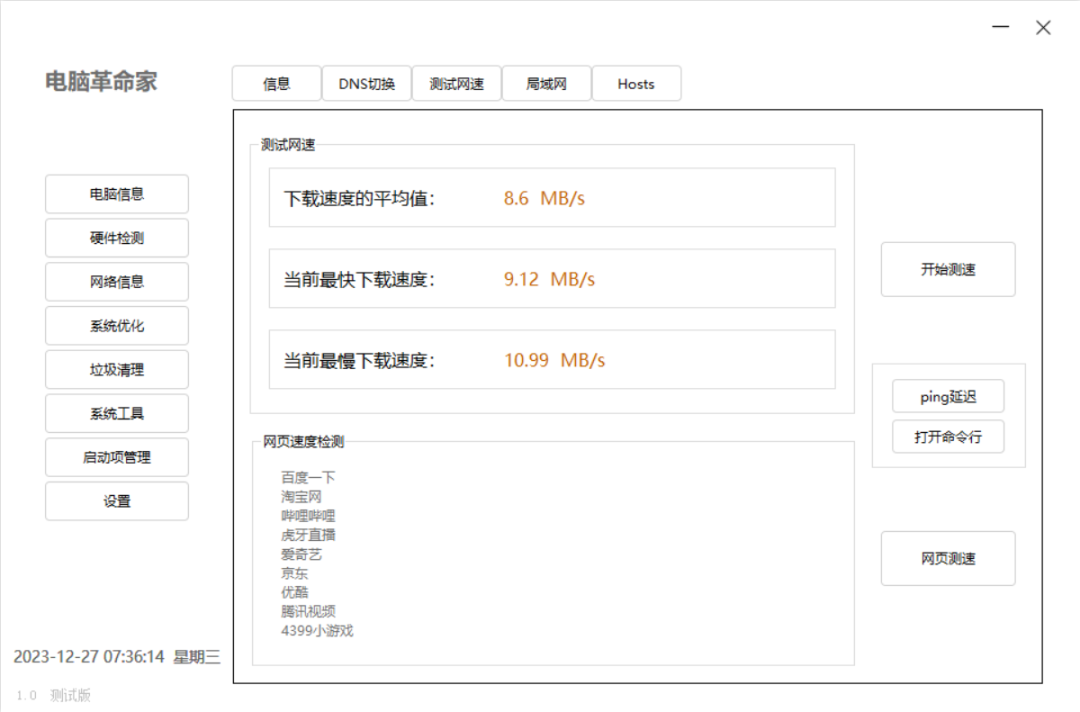Run the ping延迟 test
This screenshot has width=1080, height=712.
click(948, 397)
